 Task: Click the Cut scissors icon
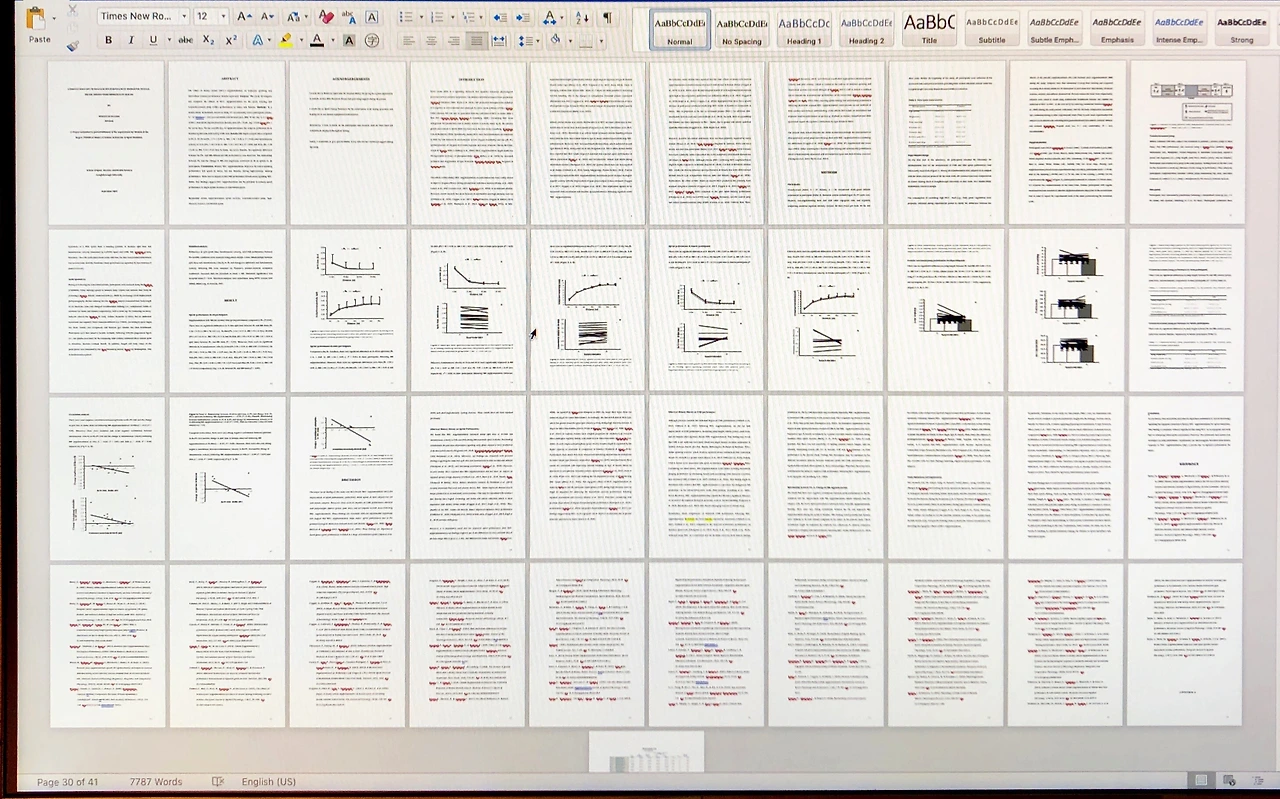tap(72, 10)
